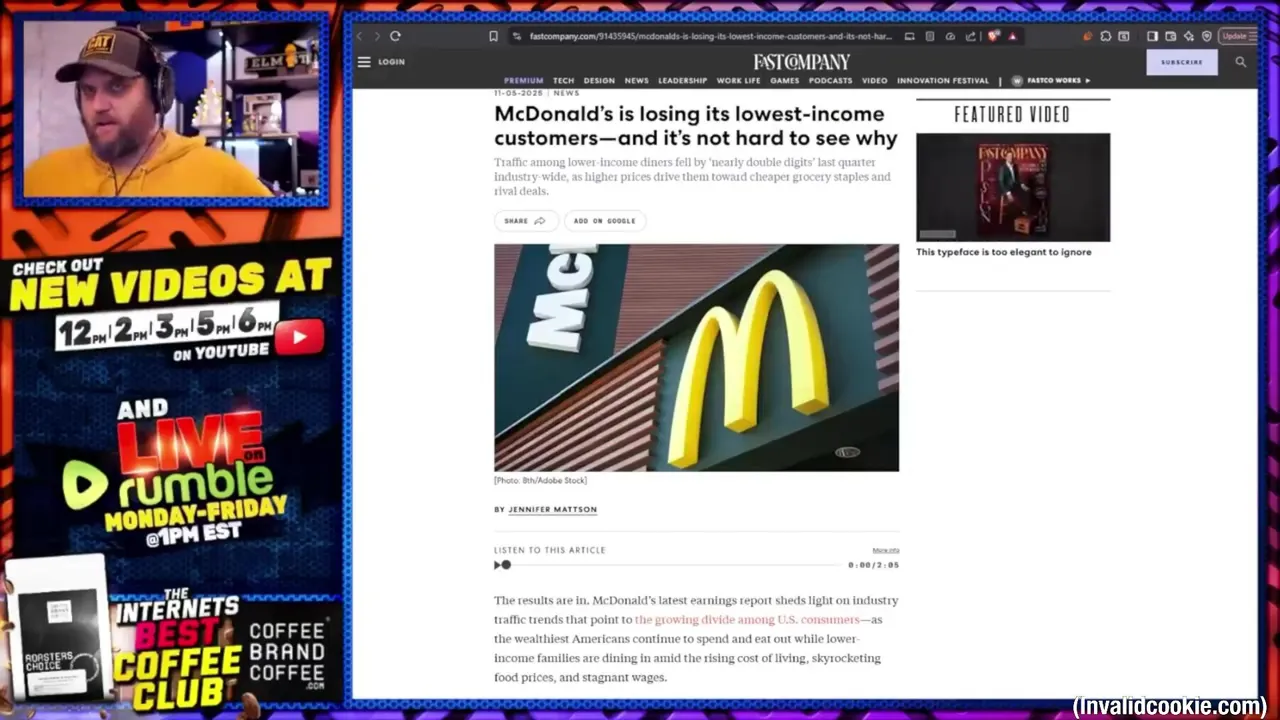
Task: Click the site settings icon in the address bar
Action: tap(516, 36)
